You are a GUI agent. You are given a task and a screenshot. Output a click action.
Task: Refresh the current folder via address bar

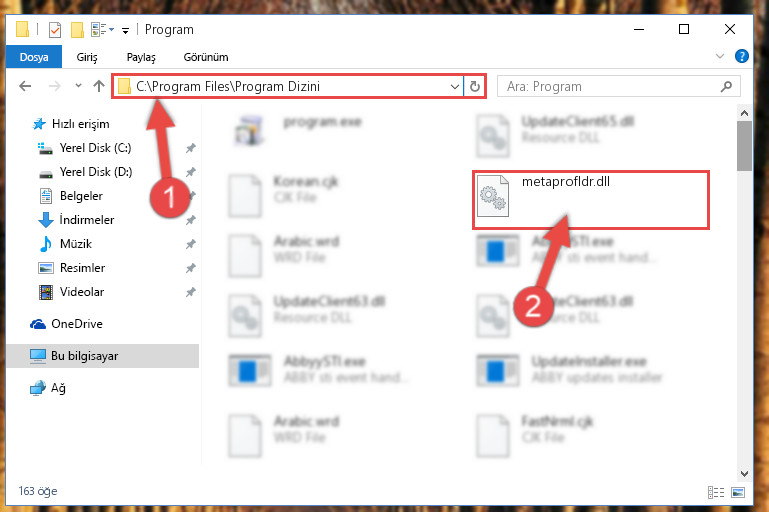pyautogui.click(x=474, y=87)
